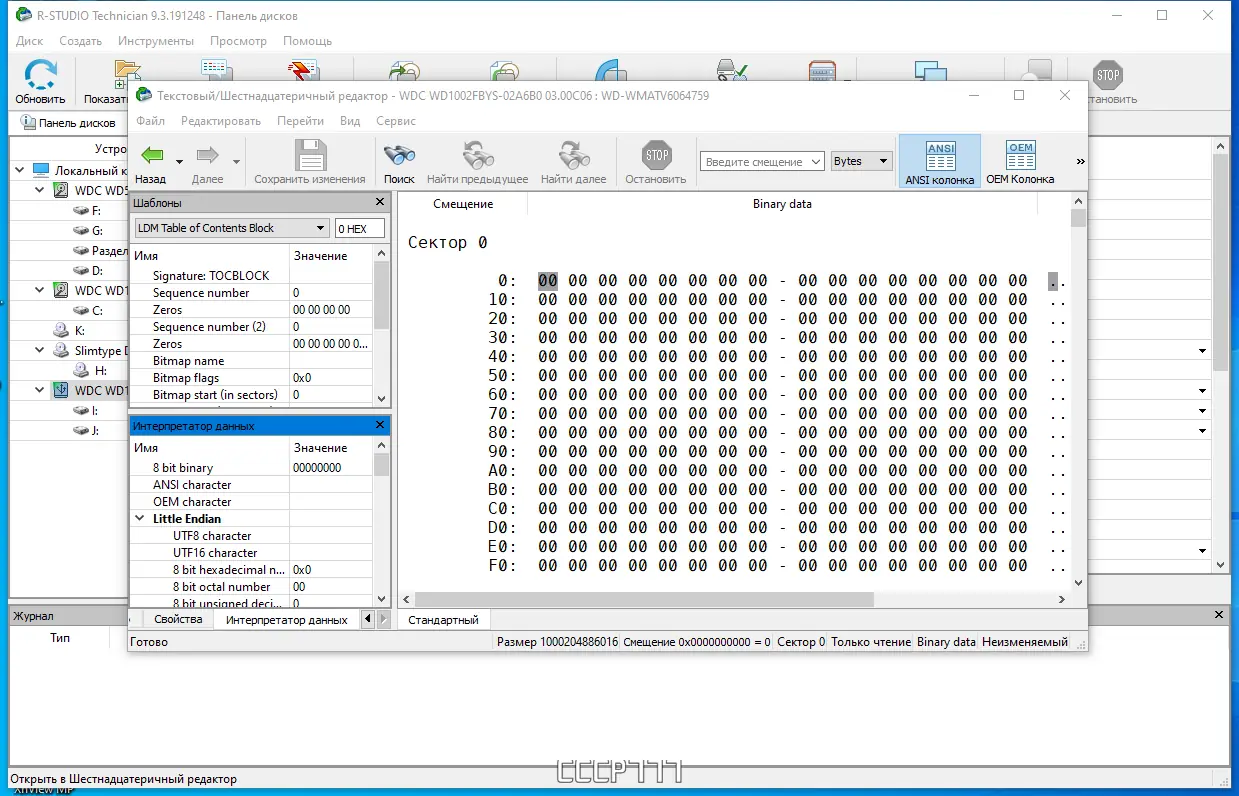Click Найти далее icon

(574, 155)
